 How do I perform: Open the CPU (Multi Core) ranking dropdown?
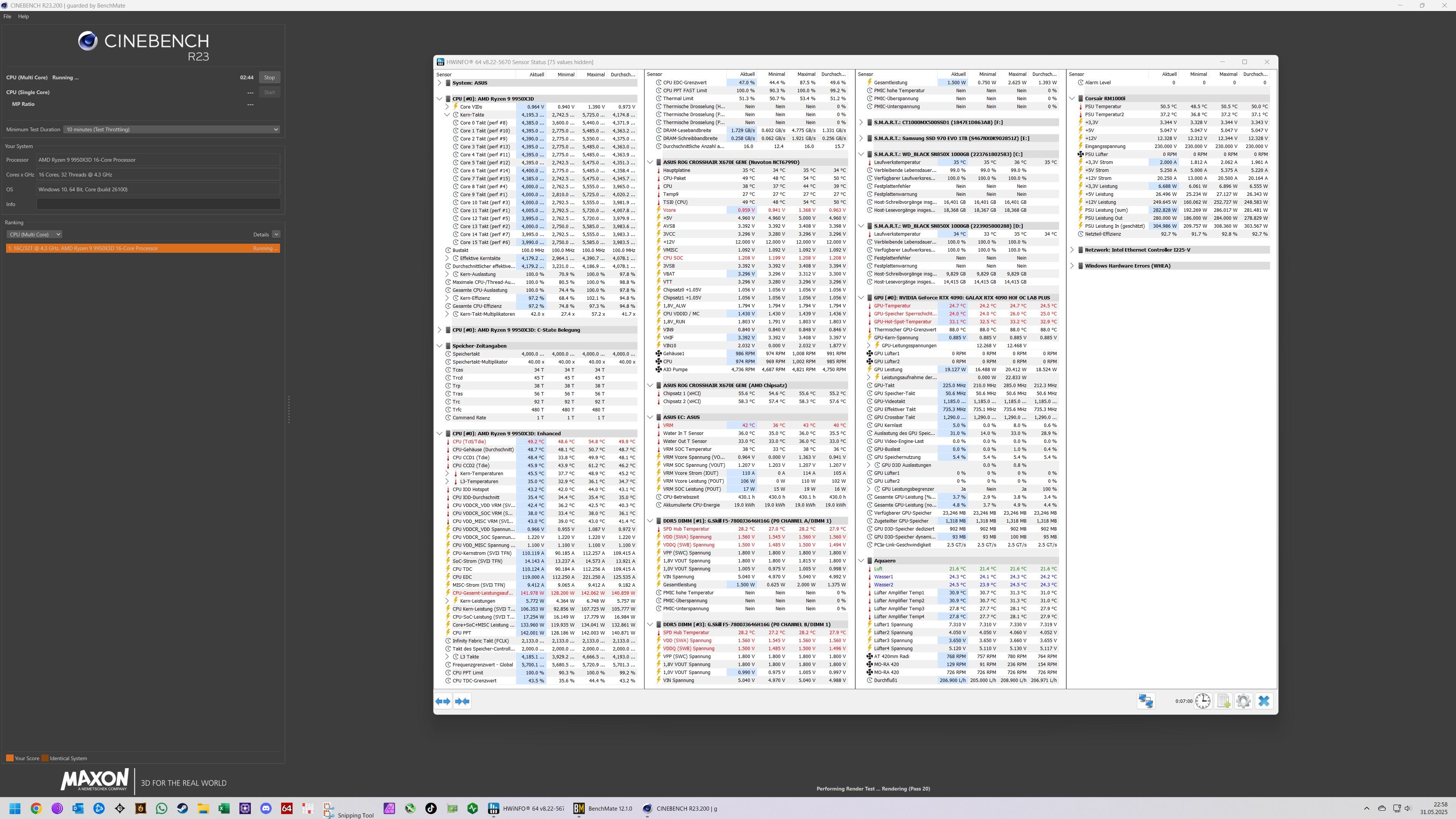click(x=35, y=235)
